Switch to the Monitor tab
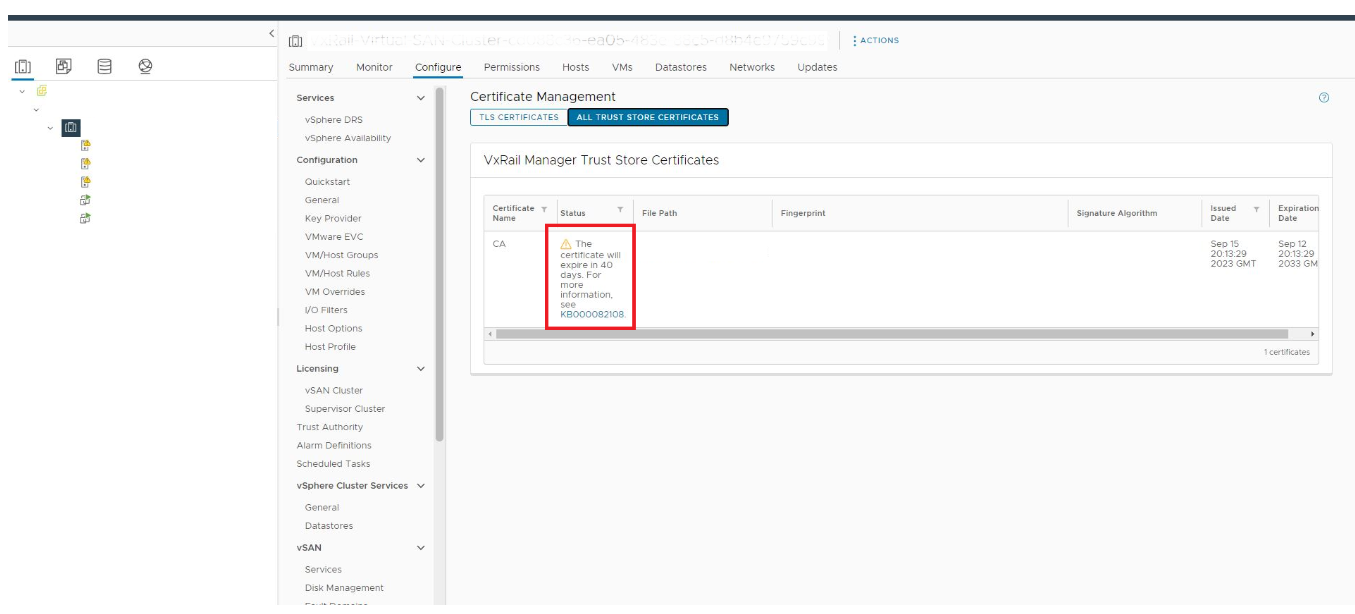This screenshot has width=1355, height=614. (x=374, y=67)
